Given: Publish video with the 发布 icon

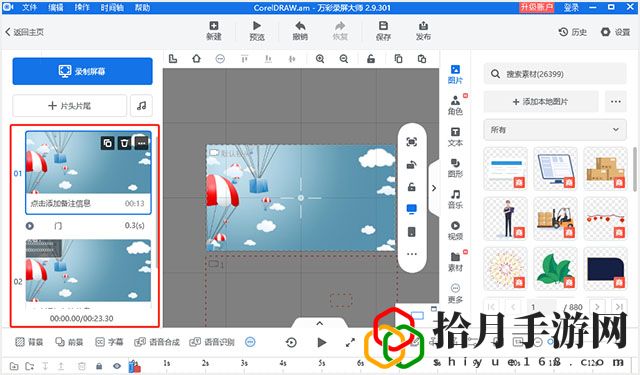Looking at the screenshot, I should click(423, 26).
